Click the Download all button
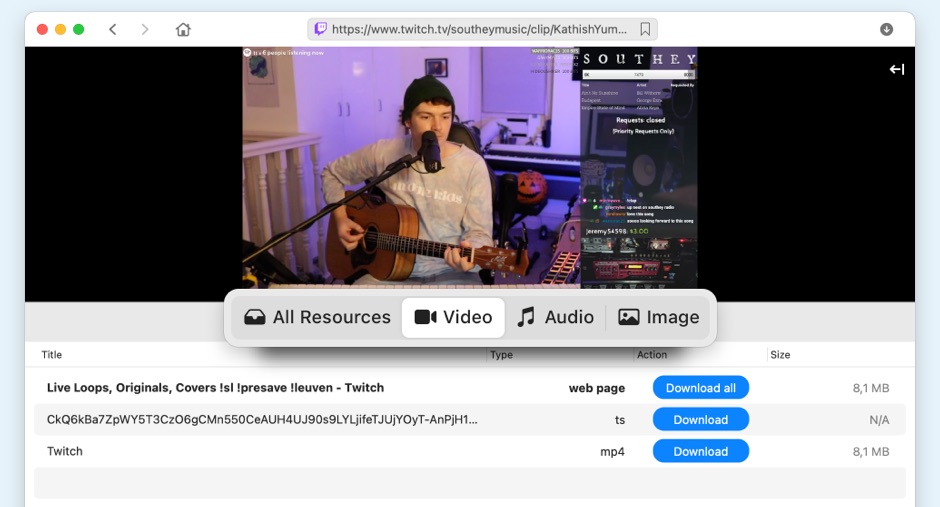 point(700,388)
